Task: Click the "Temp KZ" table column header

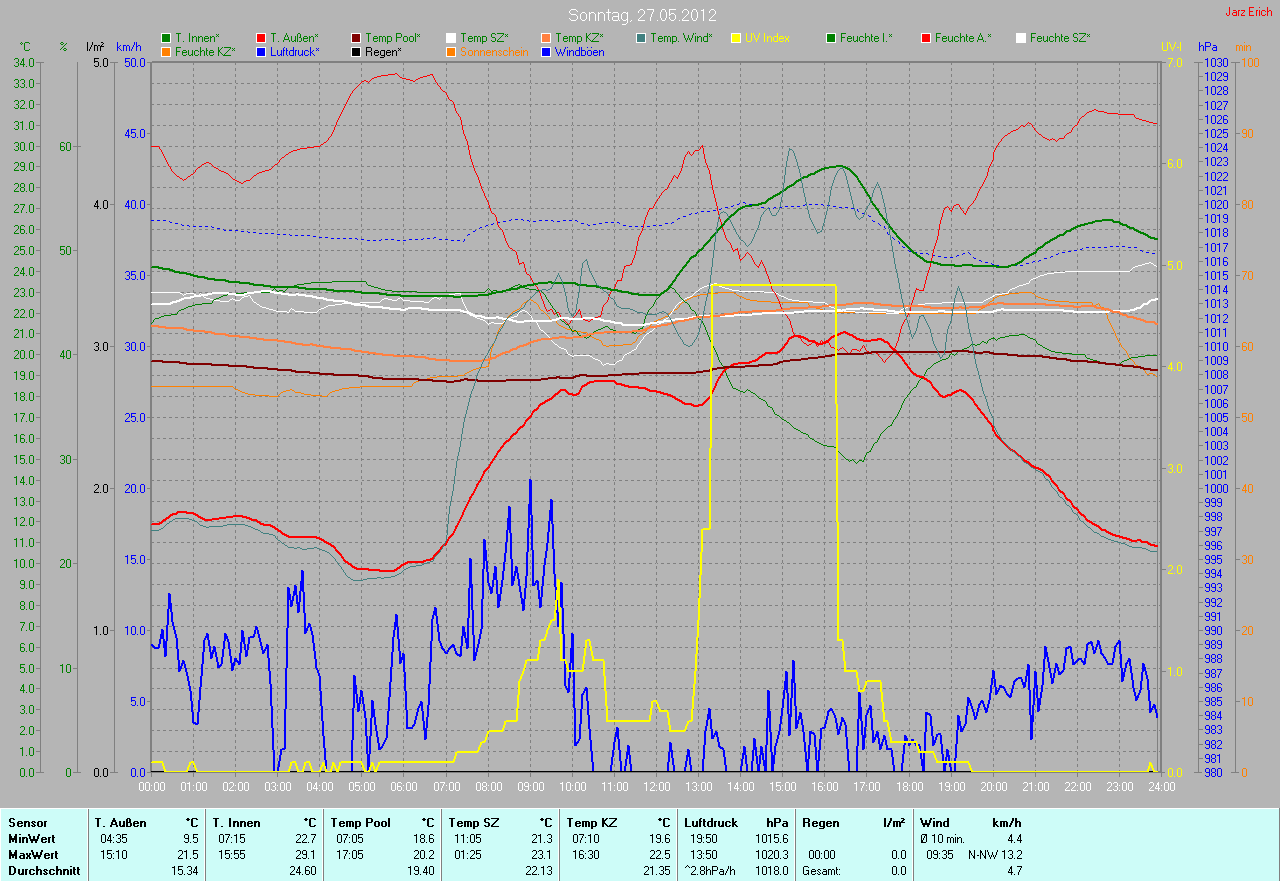Action: (x=592, y=823)
